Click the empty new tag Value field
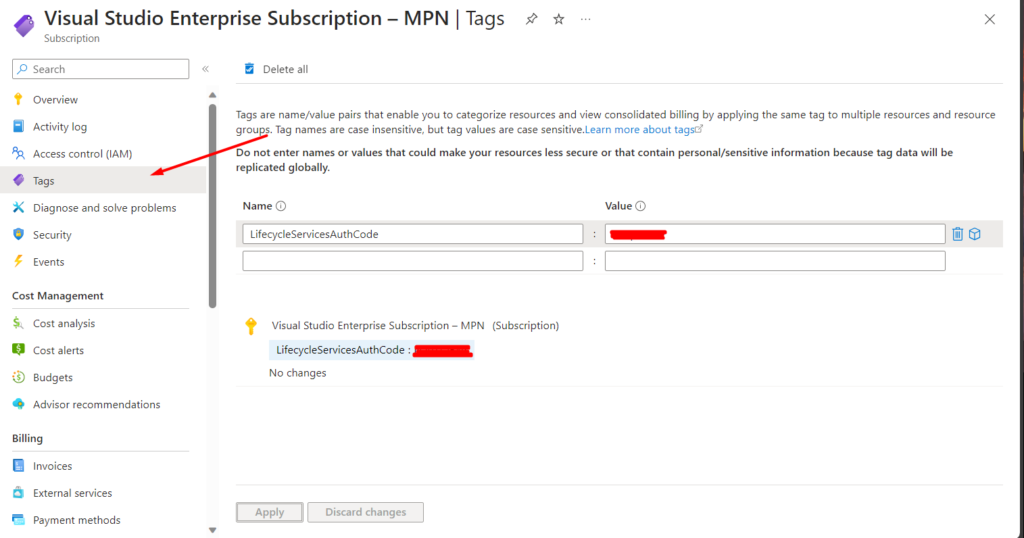This screenshot has height=538, width=1024. [x=775, y=261]
